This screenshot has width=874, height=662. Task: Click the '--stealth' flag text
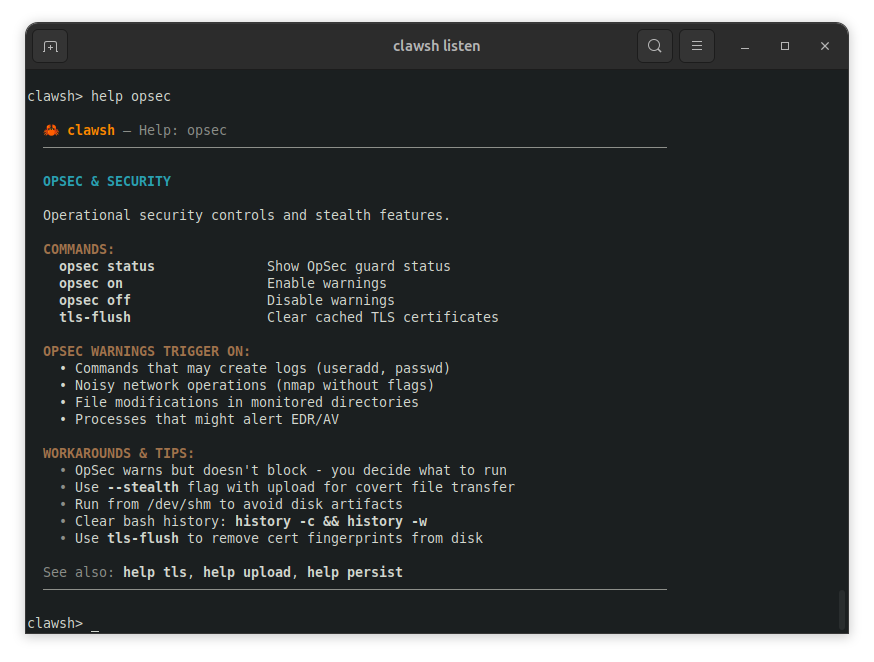(x=143, y=488)
